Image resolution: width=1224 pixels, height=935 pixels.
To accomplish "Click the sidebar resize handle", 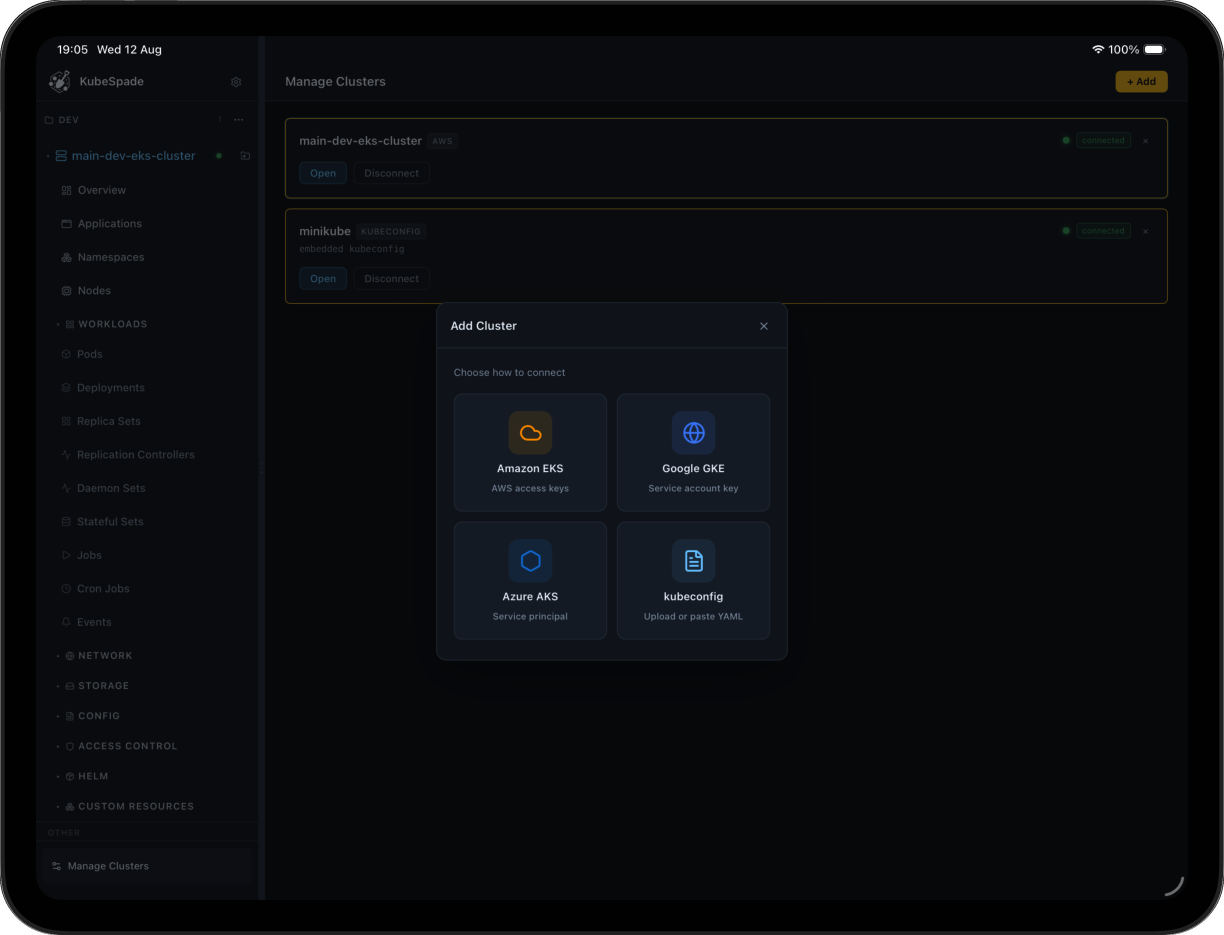I will click(261, 468).
